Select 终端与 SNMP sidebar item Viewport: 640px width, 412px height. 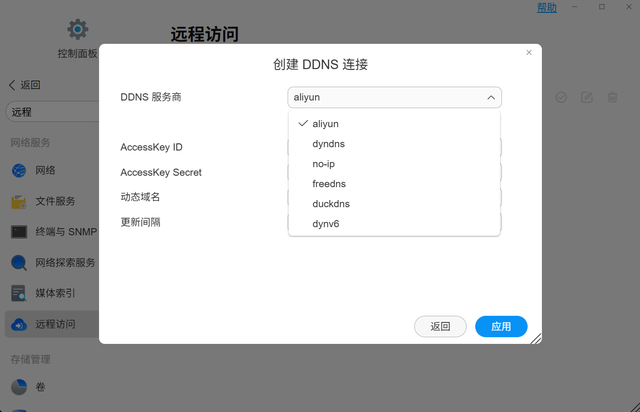[60, 232]
